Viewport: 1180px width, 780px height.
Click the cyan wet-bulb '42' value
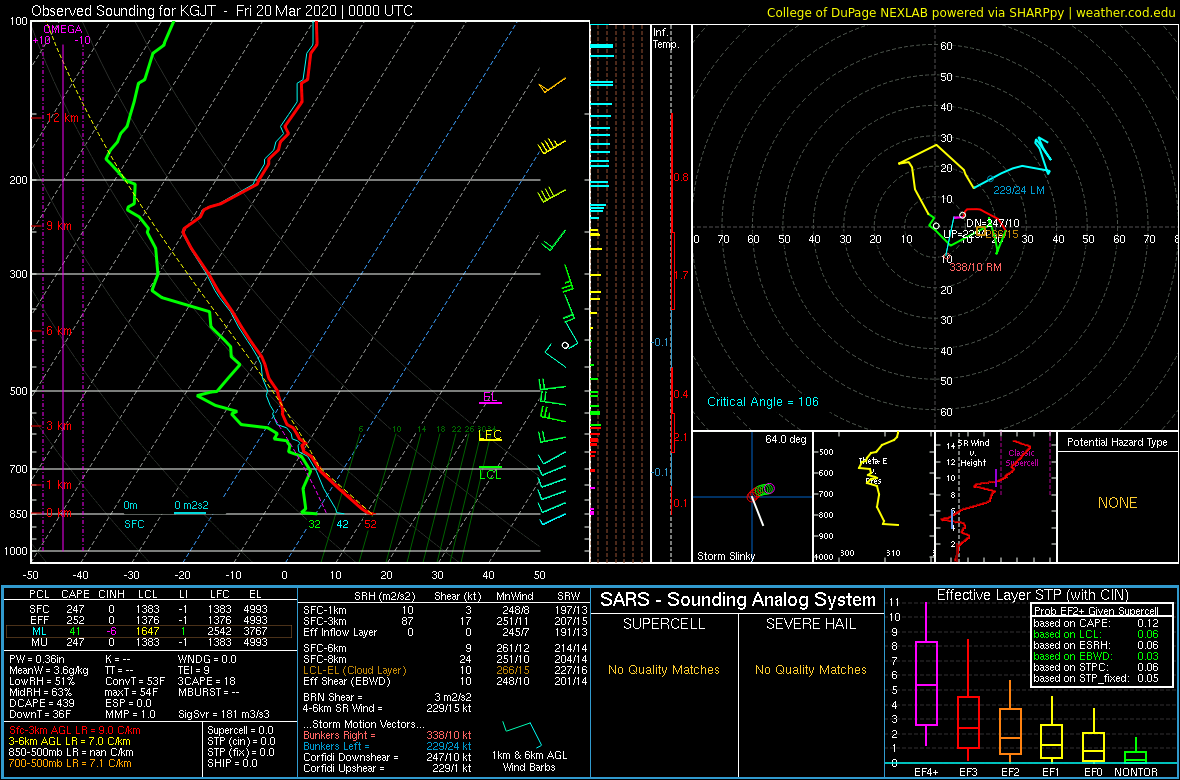pos(342,524)
